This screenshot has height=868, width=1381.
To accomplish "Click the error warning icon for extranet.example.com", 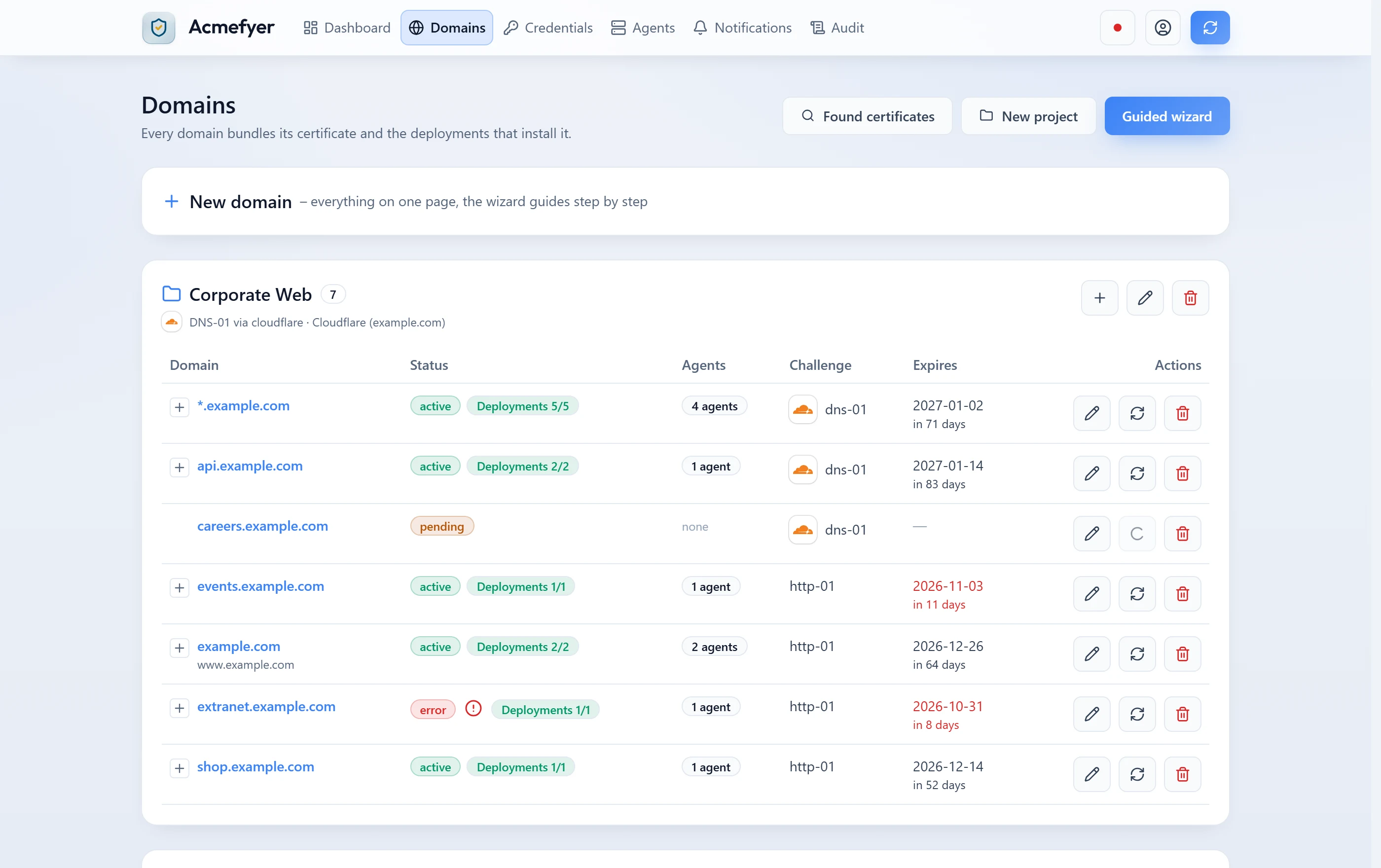I will (x=473, y=709).
